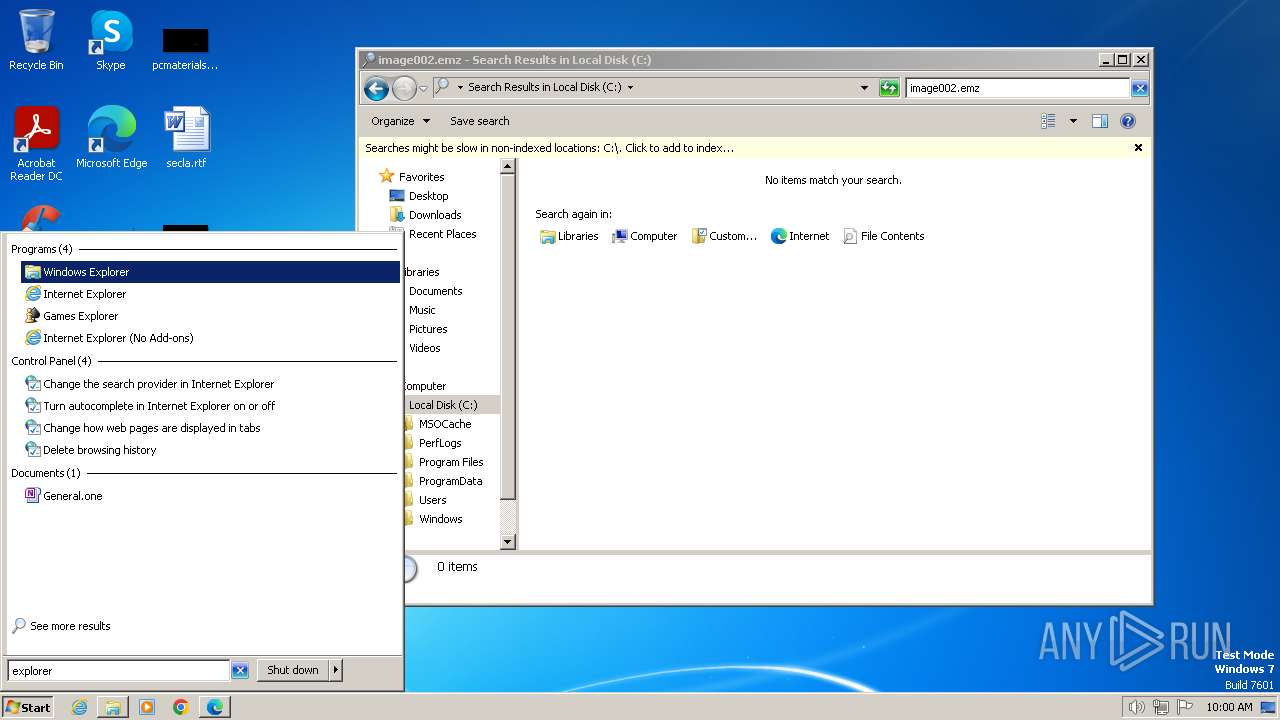Open Microsoft Edge desktop shortcut

click(111, 137)
